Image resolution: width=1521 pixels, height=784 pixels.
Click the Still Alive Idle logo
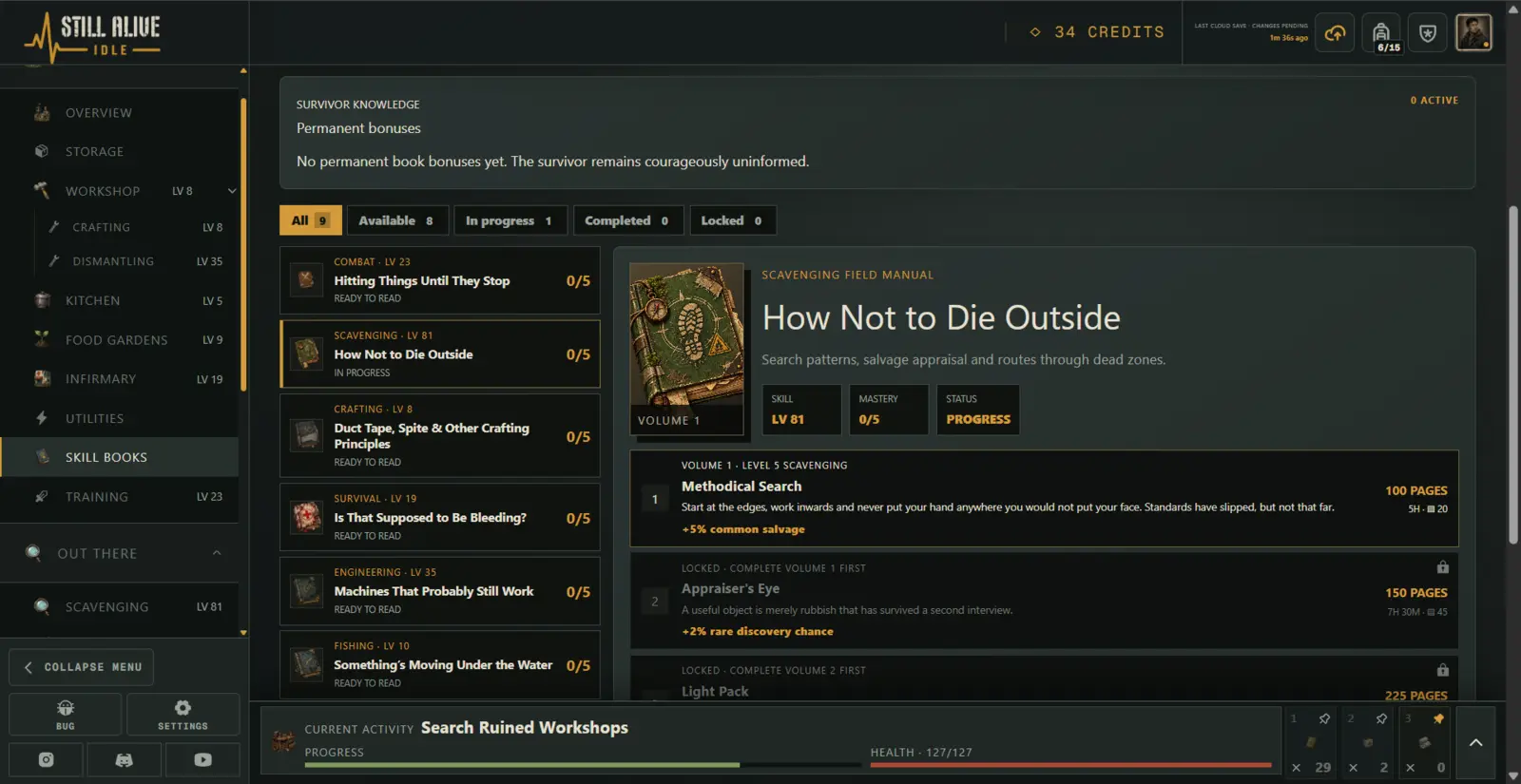point(92,36)
